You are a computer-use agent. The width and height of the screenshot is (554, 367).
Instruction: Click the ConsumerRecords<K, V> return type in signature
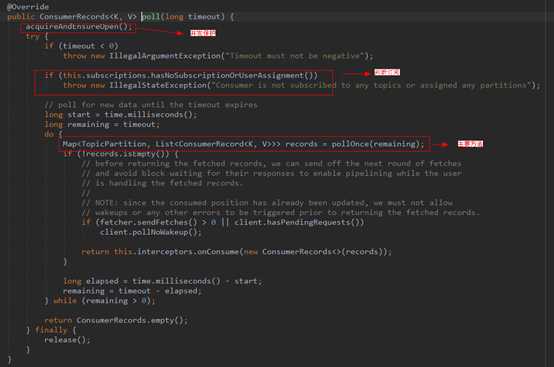coord(88,17)
